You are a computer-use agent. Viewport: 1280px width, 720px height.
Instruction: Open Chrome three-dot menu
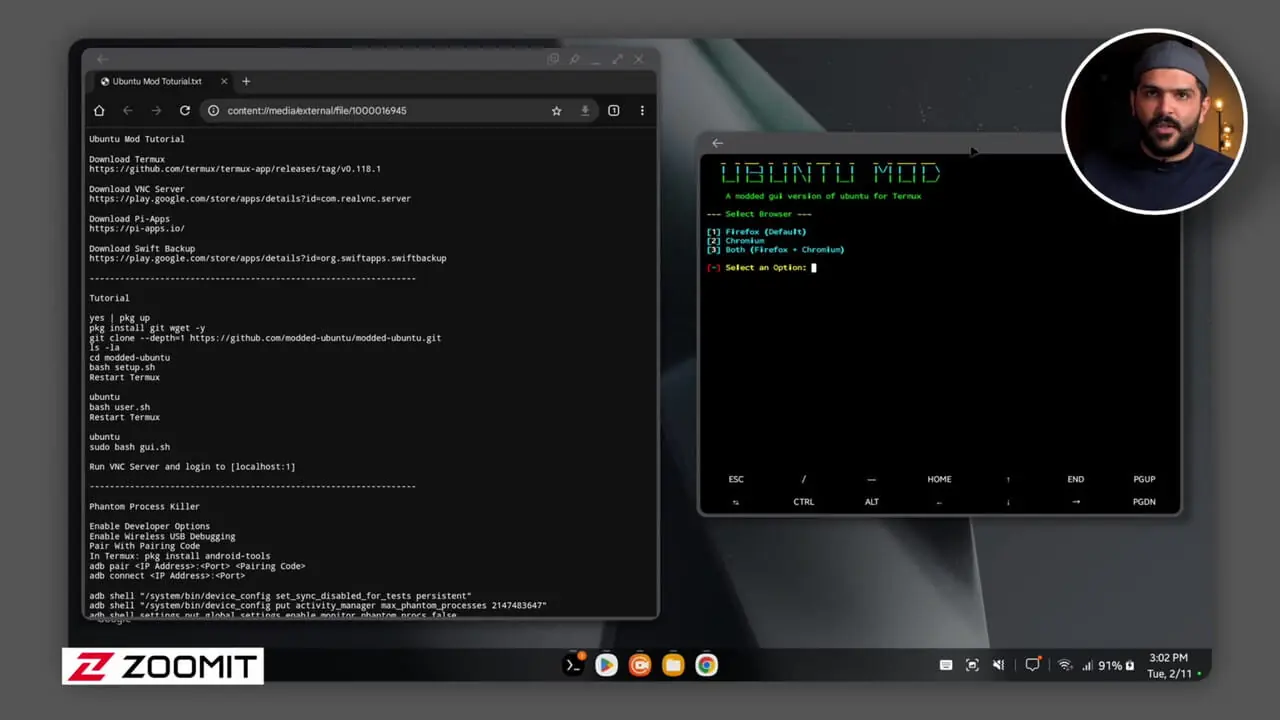pos(642,111)
